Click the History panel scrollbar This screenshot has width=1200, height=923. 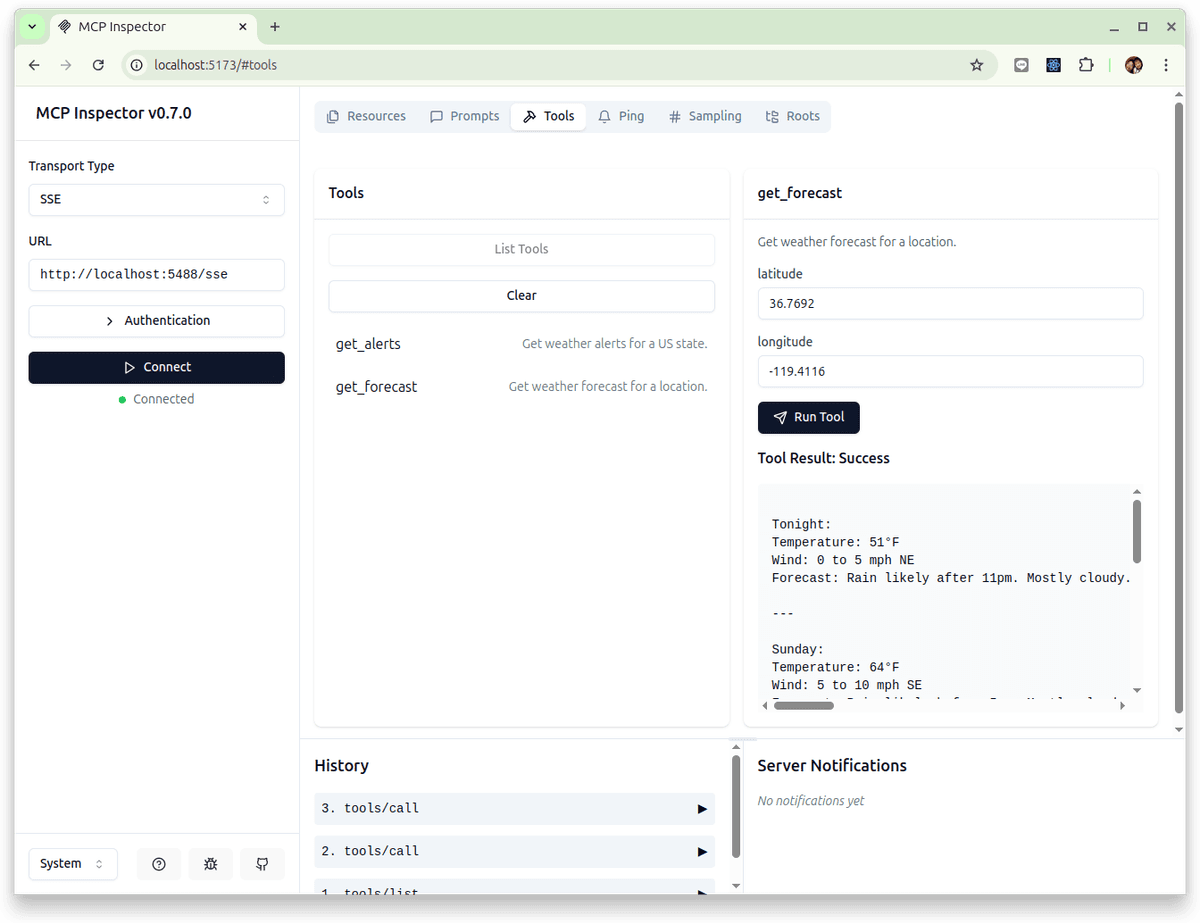tap(736, 807)
